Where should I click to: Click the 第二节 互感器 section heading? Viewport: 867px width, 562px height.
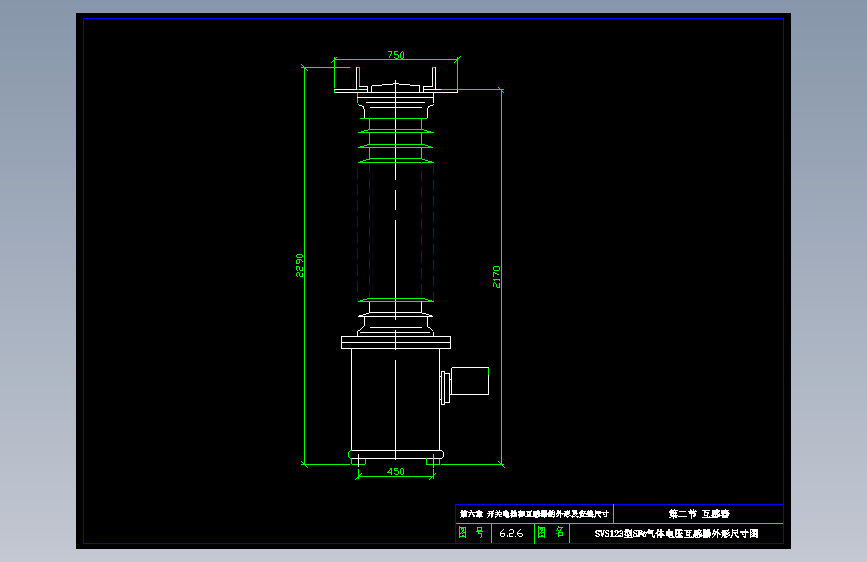[699, 514]
